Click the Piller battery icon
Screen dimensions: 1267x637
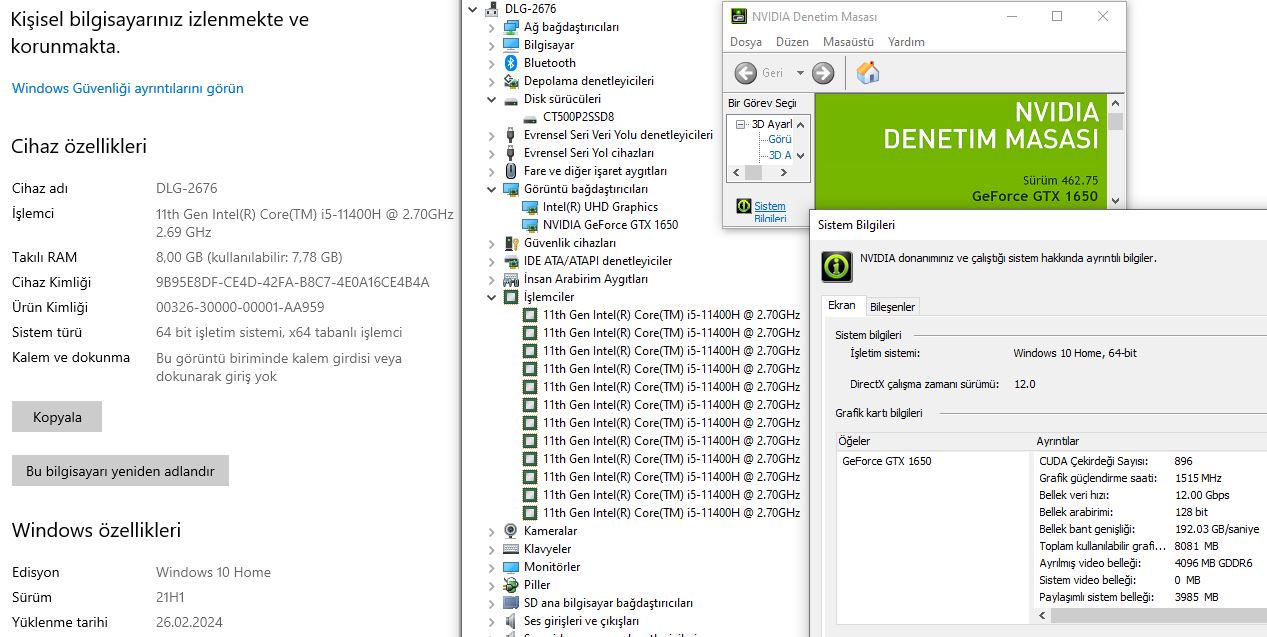click(x=511, y=585)
